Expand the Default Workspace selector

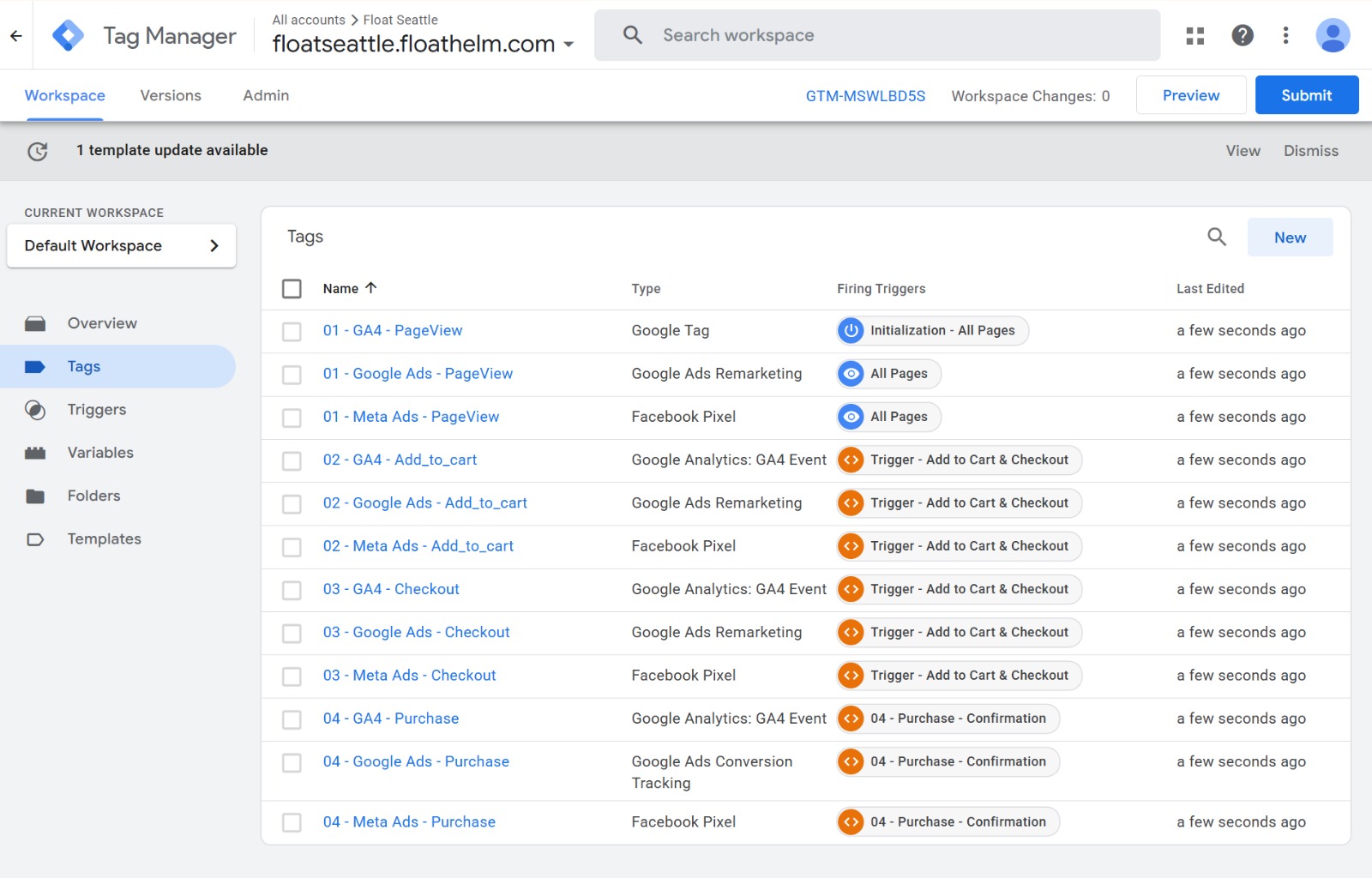click(x=121, y=246)
